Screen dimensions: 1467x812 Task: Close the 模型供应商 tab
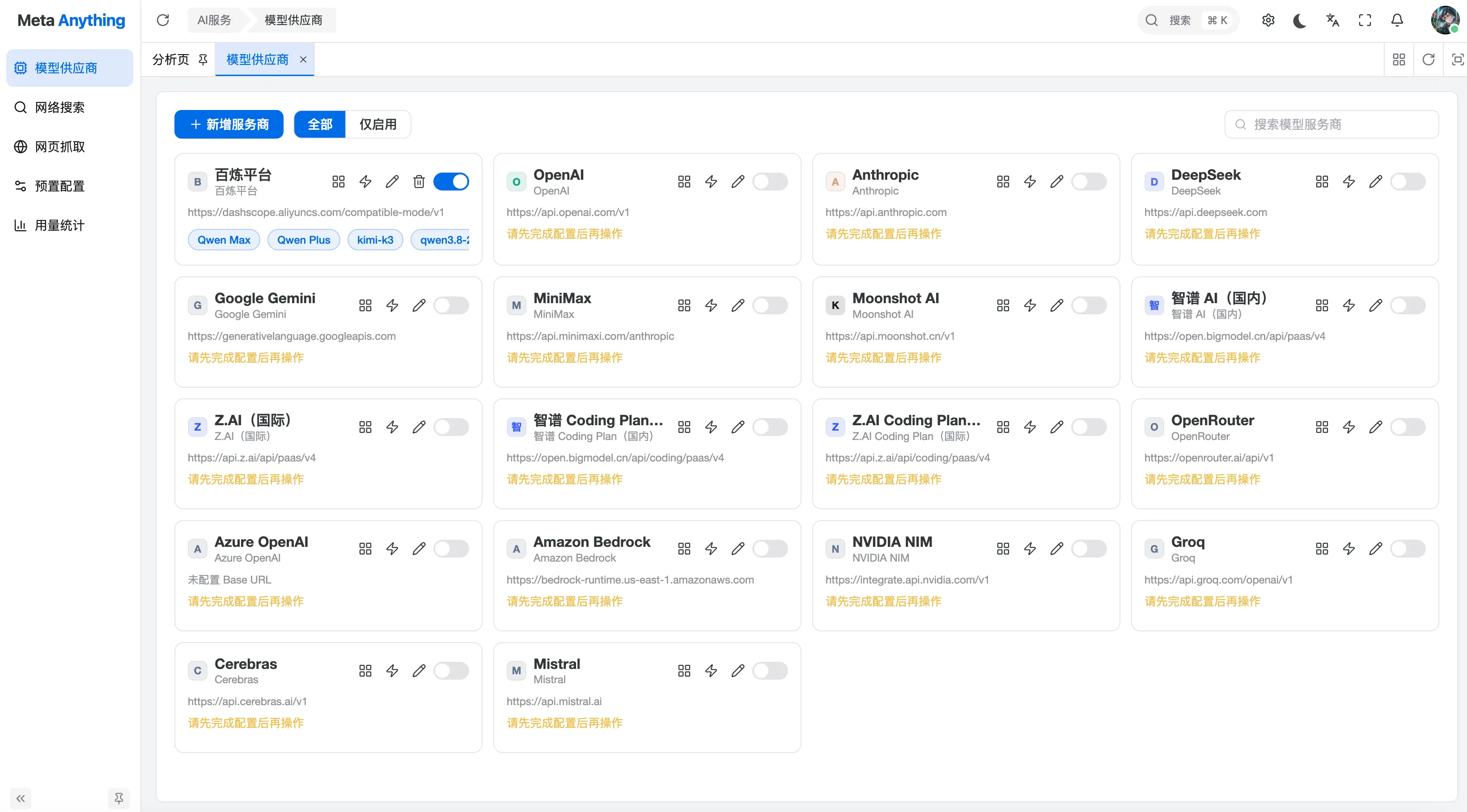pyautogui.click(x=303, y=59)
